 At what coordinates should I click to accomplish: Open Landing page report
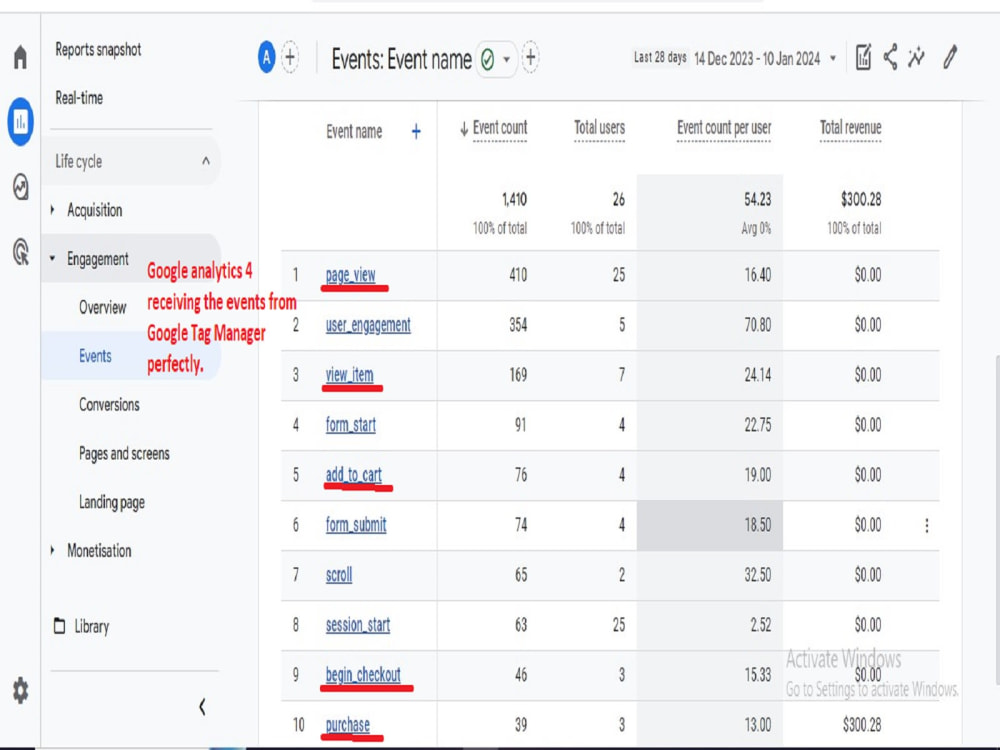[112, 503]
